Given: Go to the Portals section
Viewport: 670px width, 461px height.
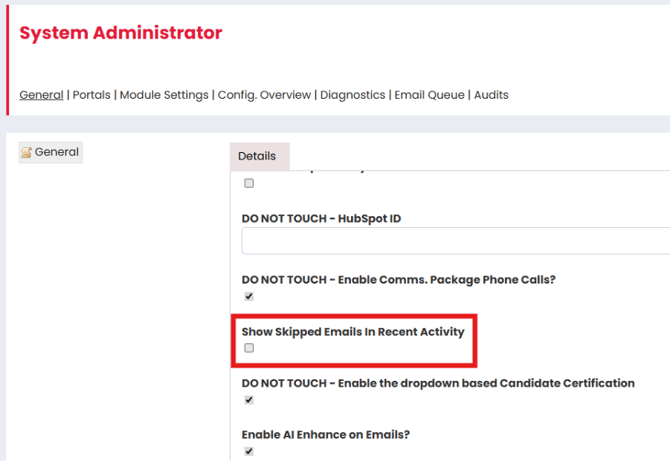Looking at the screenshot, I should tap(91, 95).
